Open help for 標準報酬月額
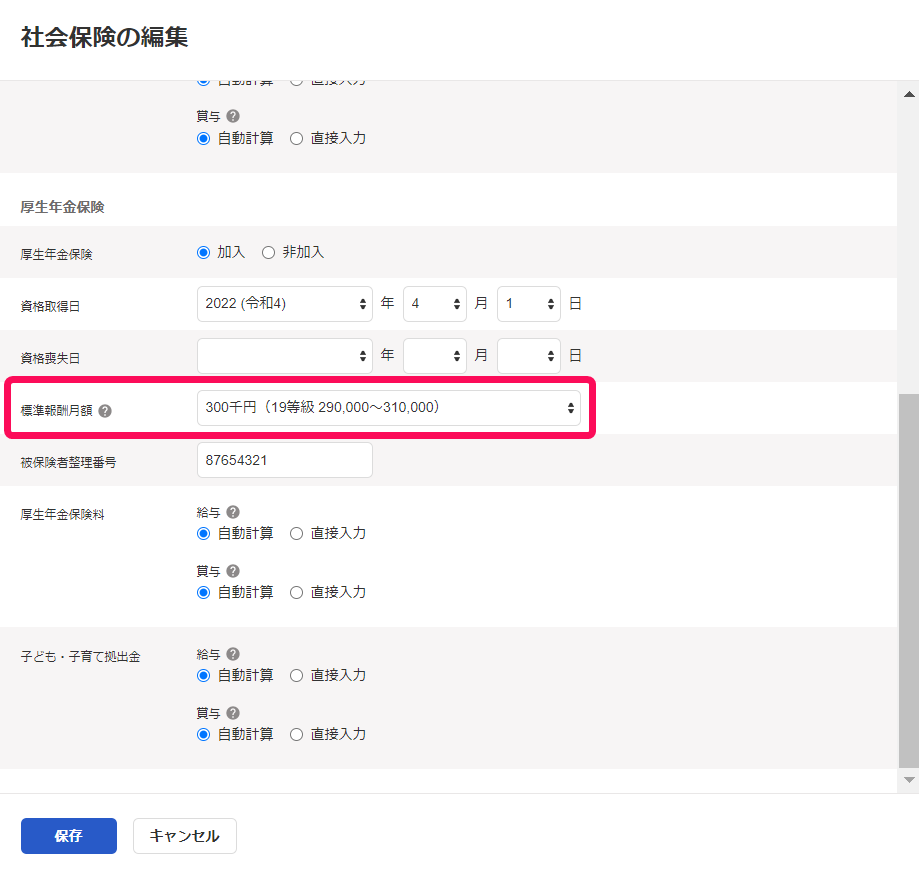This screenshot has width=919, height=875. pyautogui.click(x=105, y=411)
